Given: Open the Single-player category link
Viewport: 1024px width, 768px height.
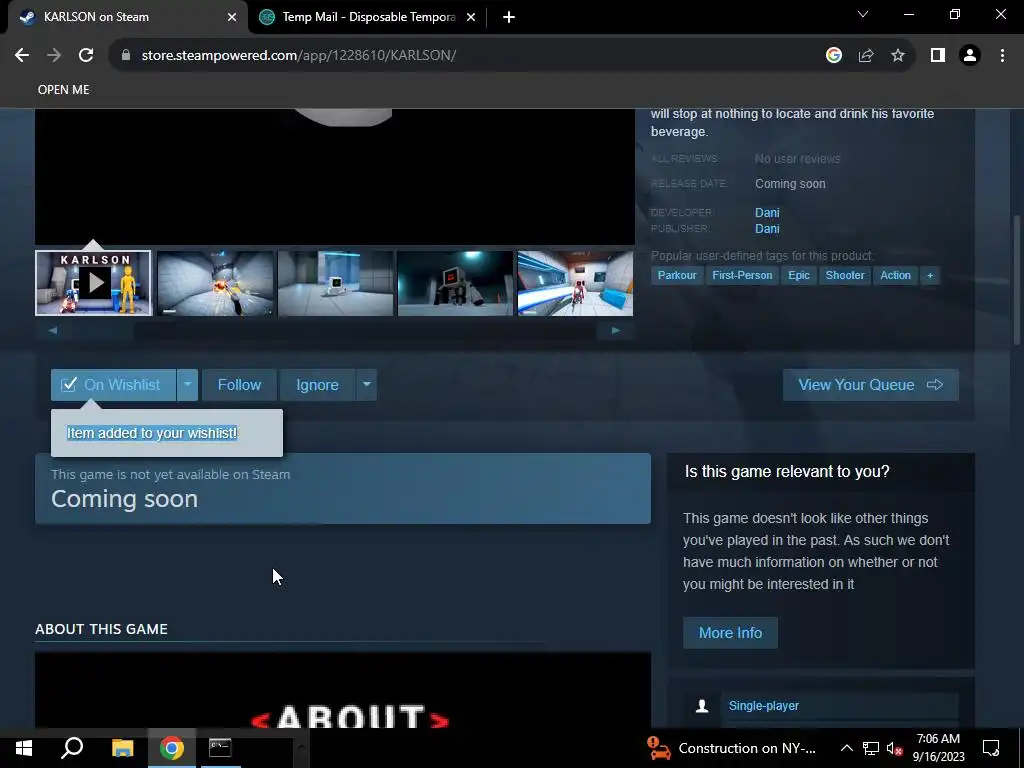Looking at the screenshot, I should point(763,705).
